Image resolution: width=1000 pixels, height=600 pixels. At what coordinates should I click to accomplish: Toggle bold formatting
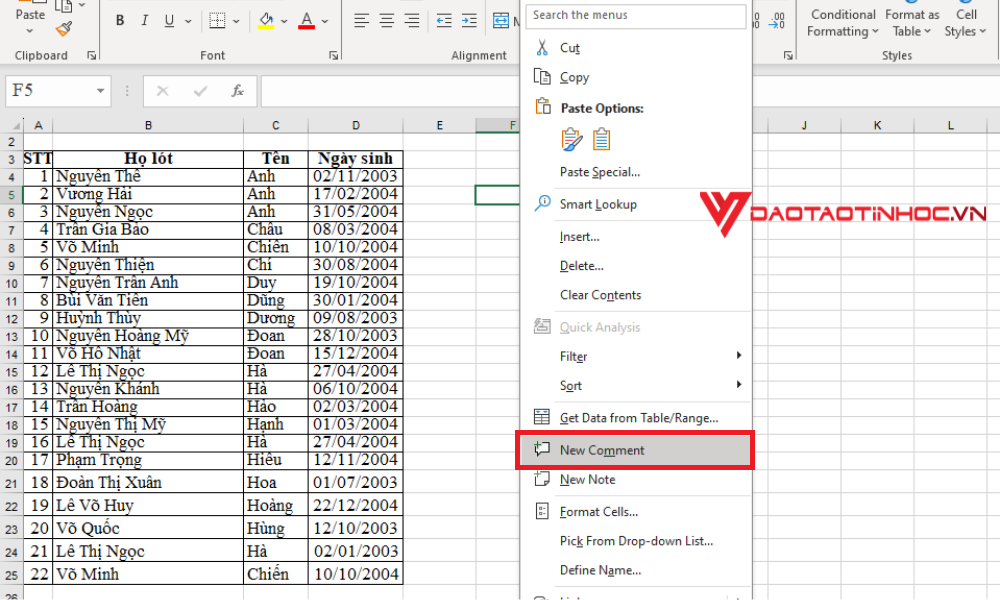coord(119,20)
